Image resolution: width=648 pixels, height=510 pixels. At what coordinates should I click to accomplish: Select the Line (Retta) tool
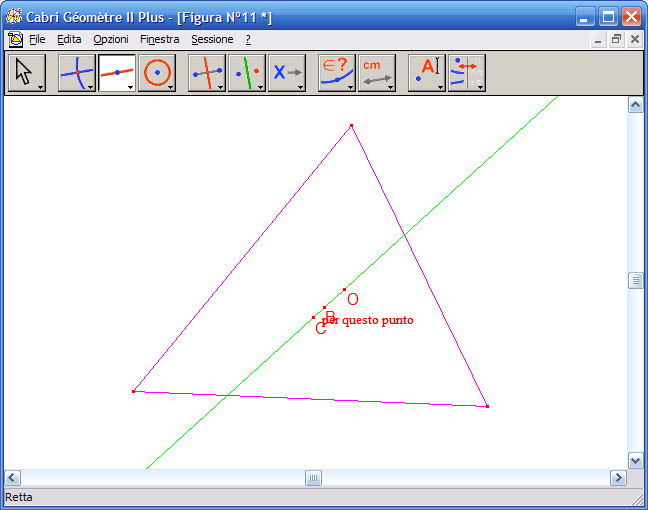117,73
